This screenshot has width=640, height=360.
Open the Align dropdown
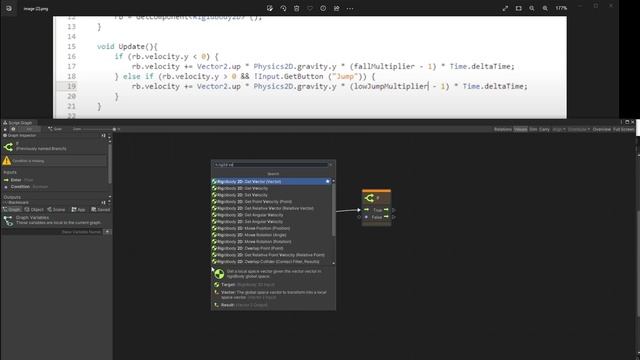click(559, 129)
